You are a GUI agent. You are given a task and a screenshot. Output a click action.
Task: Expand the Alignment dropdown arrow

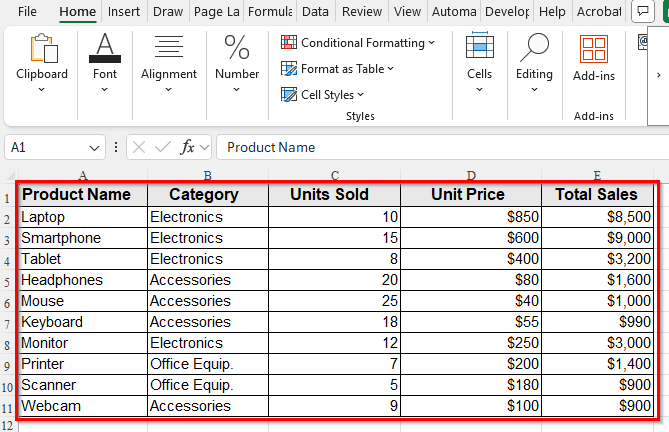click(169, 90)
